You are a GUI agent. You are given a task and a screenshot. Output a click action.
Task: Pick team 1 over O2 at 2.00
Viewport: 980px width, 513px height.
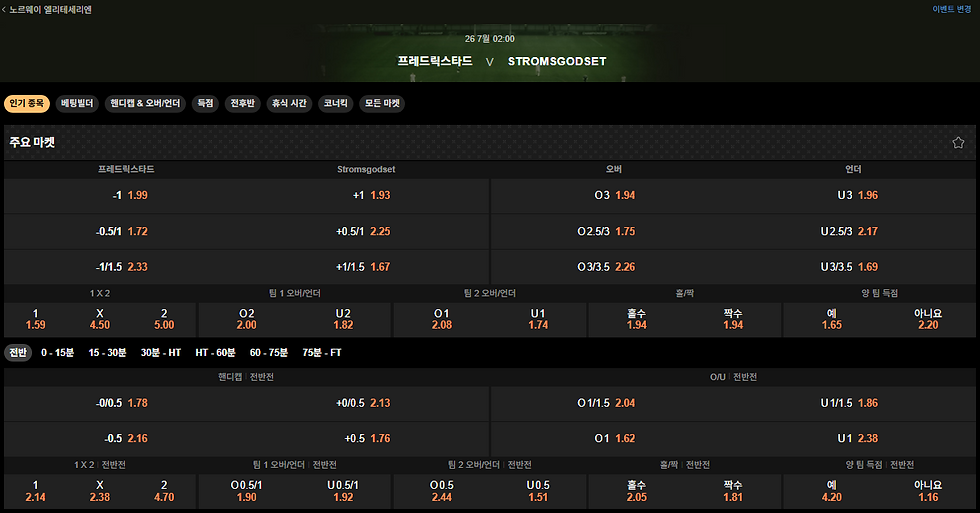click(x=247, y=319)
